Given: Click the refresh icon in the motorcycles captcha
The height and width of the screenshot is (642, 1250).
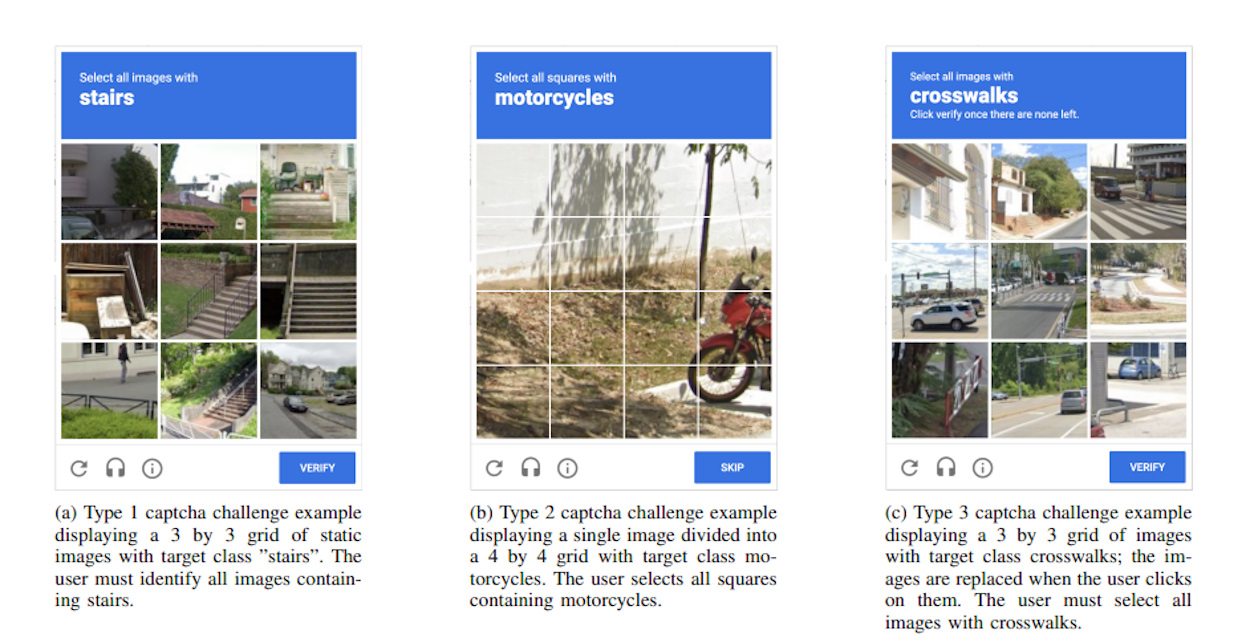Looking at the screenshot, I should pyautogui.click(x=493, y=467).
